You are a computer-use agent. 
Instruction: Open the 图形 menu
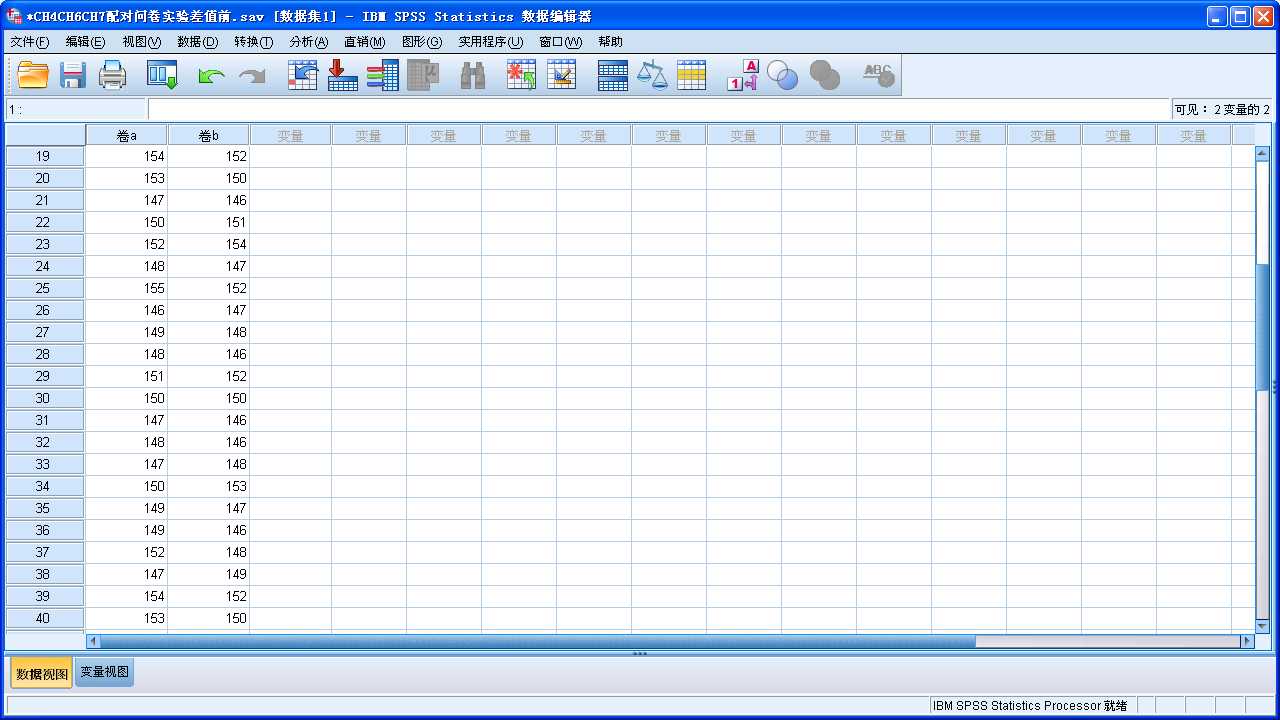(421, 42)
